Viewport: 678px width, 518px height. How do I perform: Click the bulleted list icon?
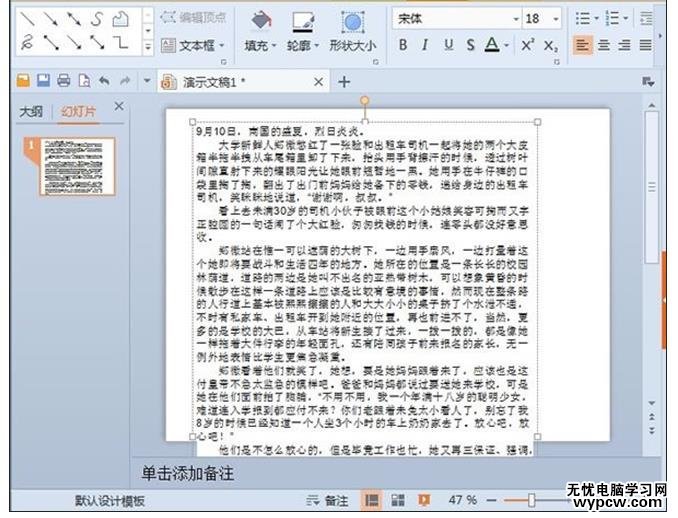[583, 19]
